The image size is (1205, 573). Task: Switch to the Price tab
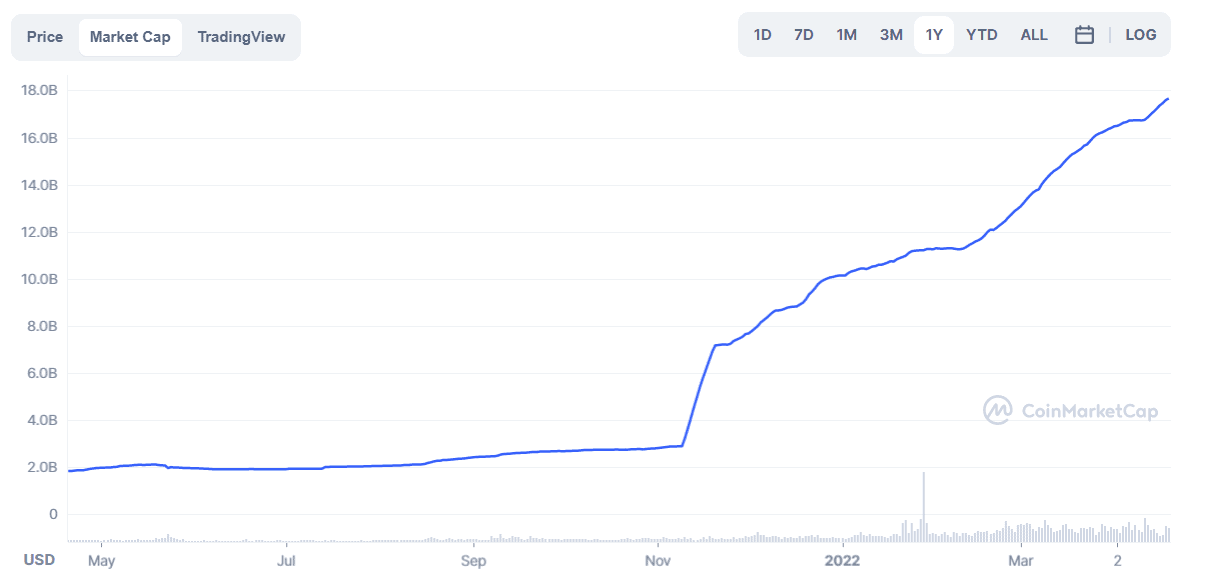tap(45, 37)
